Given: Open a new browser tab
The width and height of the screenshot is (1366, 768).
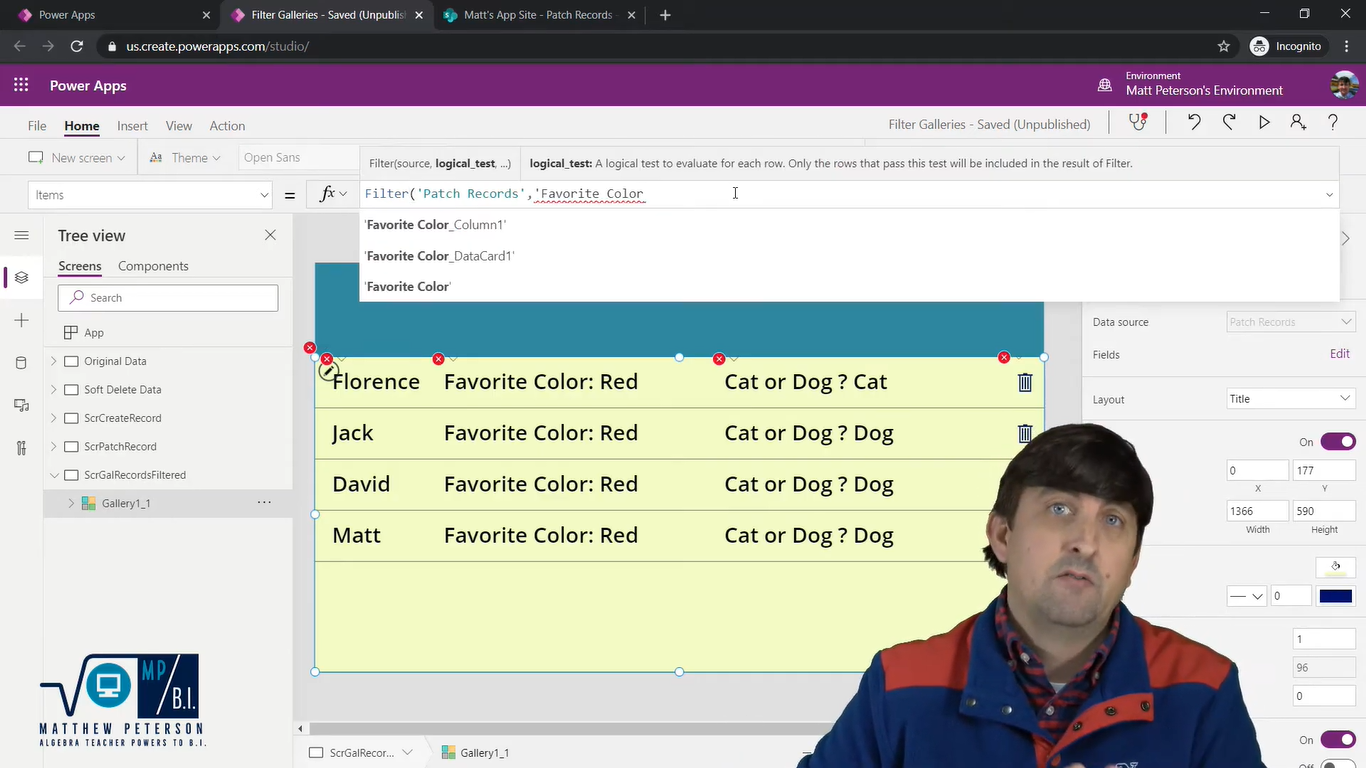Looking at the screenshot, I should (x=665, y=15).
